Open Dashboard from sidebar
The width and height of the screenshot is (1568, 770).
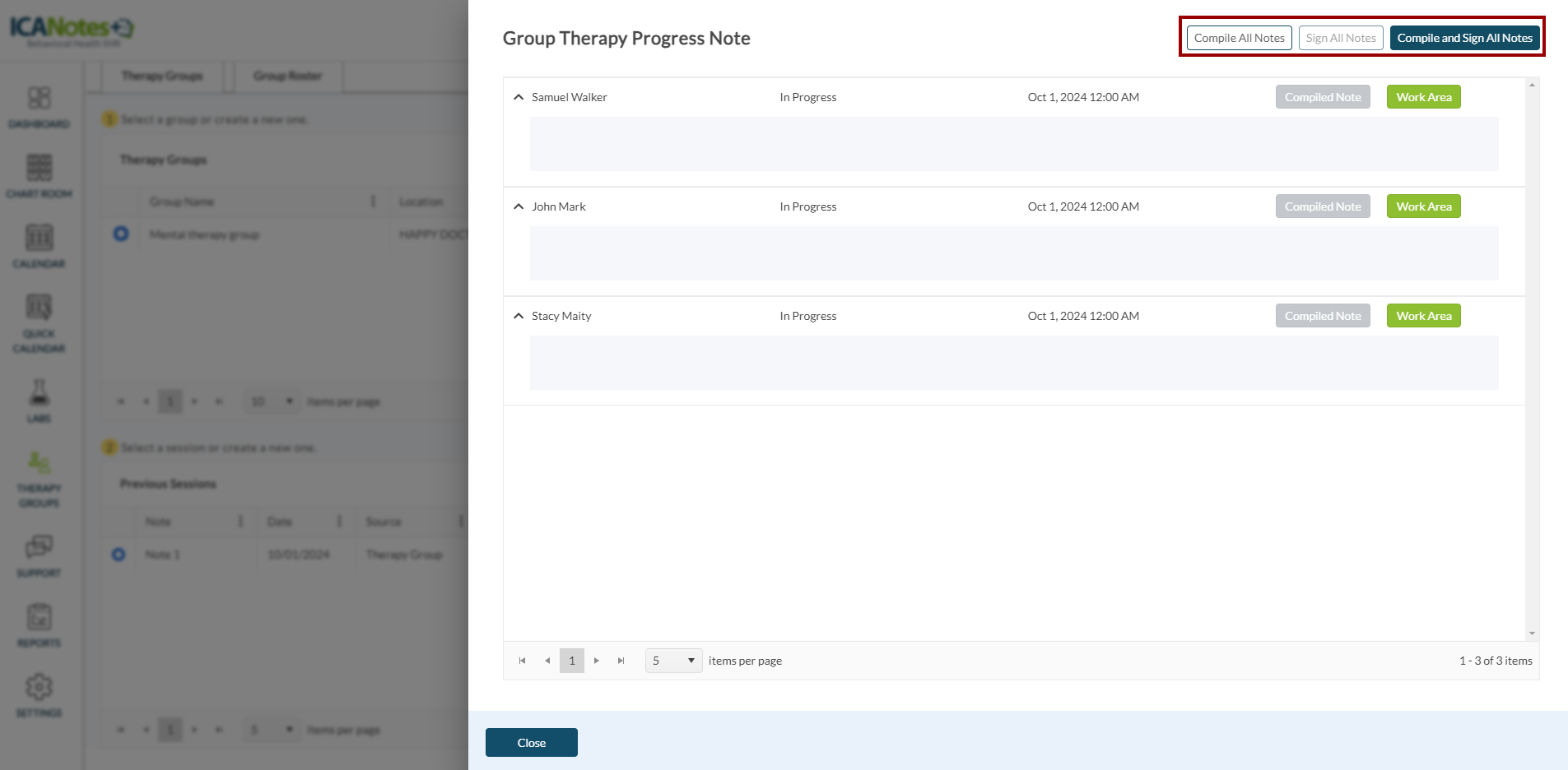40,108
